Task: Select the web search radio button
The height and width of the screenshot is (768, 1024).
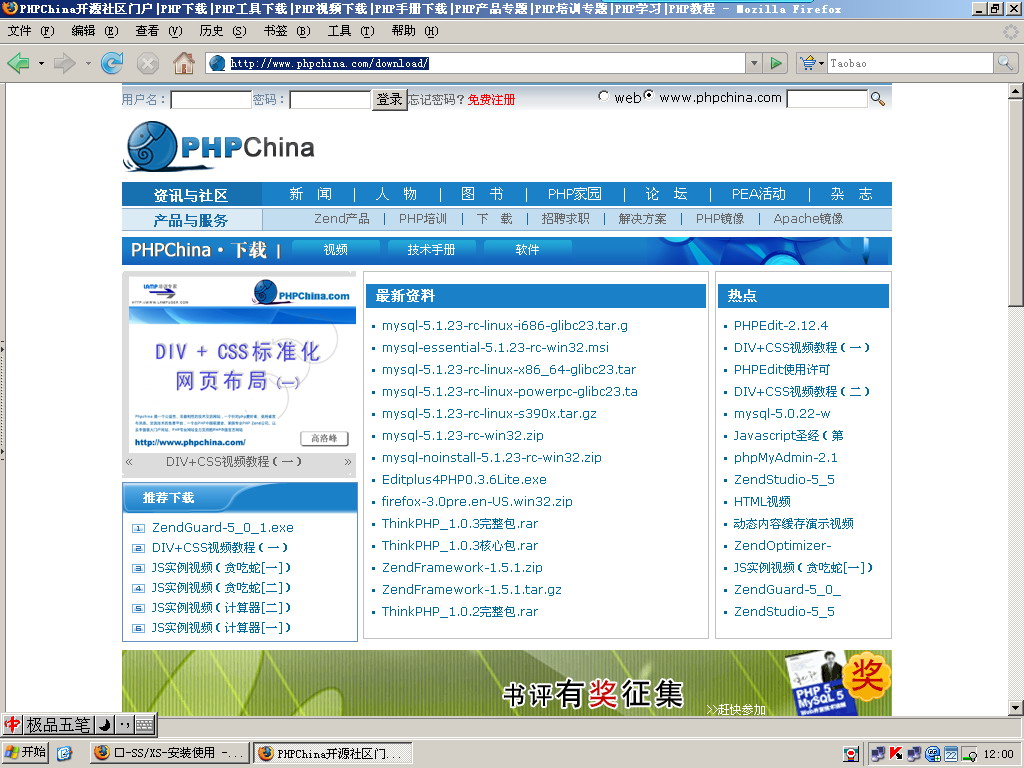Action: pyautogui.click(x=603, y=96)
